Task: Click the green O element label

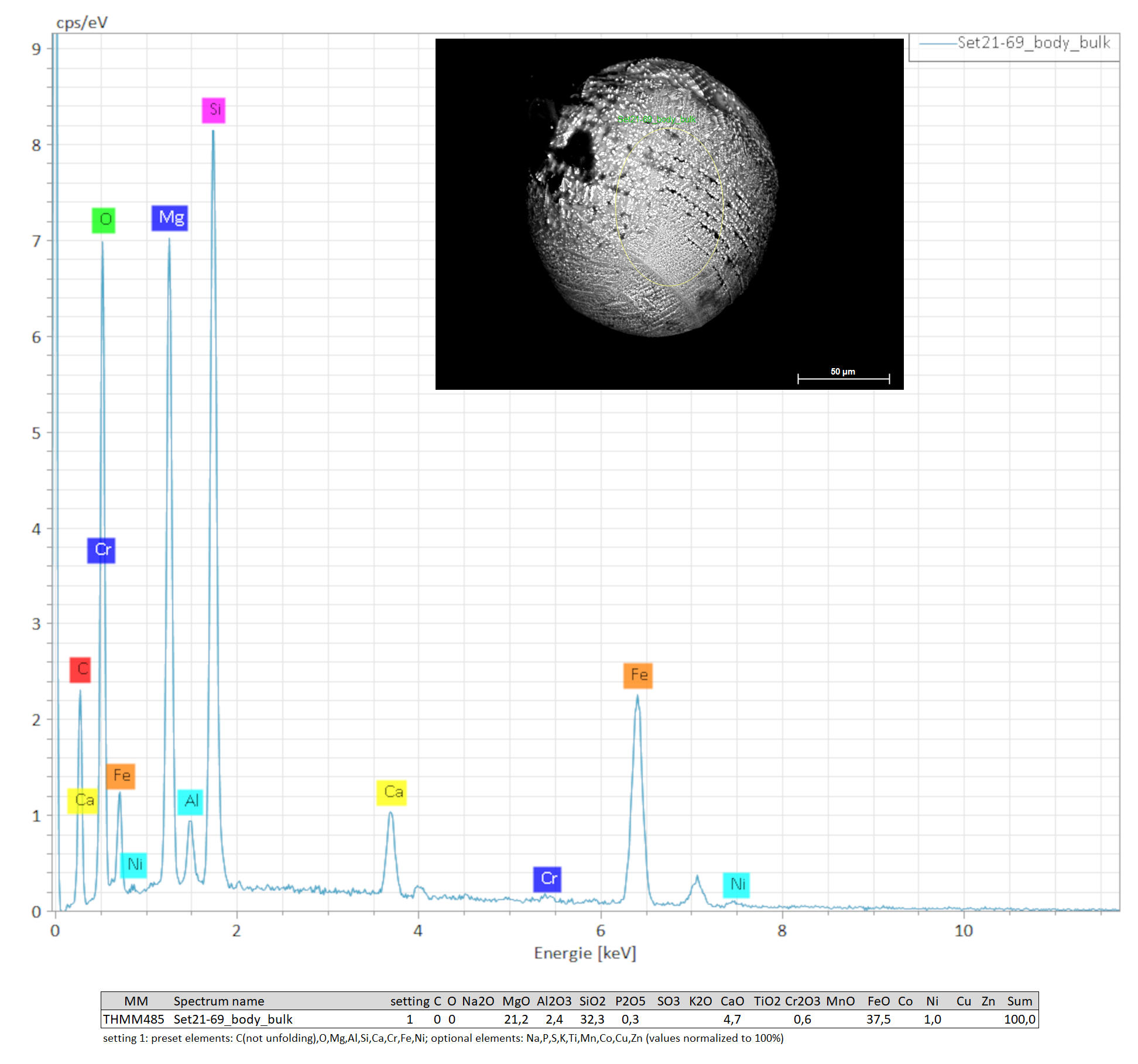Action: pyautogui.click(x=104, y=220)
